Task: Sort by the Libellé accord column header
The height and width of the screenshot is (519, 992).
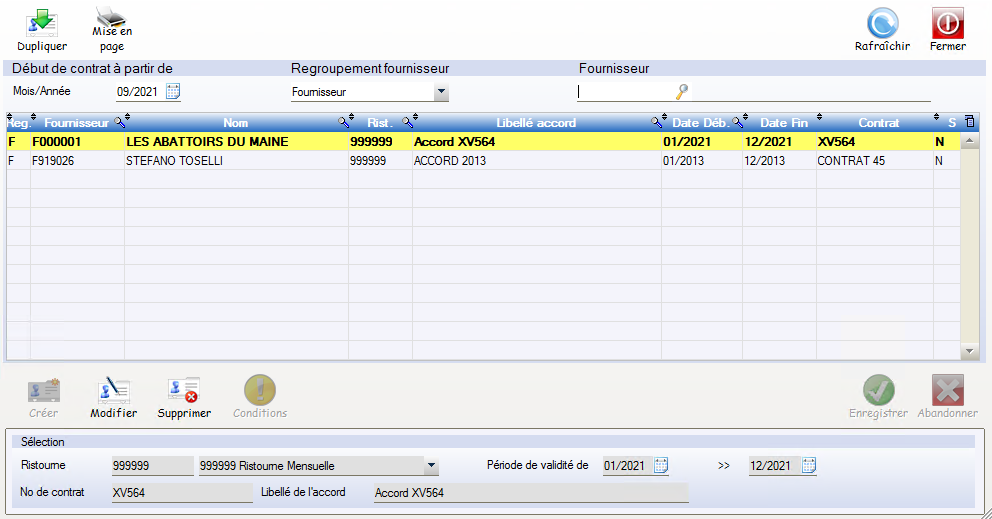Action: [x=536, y=123]
